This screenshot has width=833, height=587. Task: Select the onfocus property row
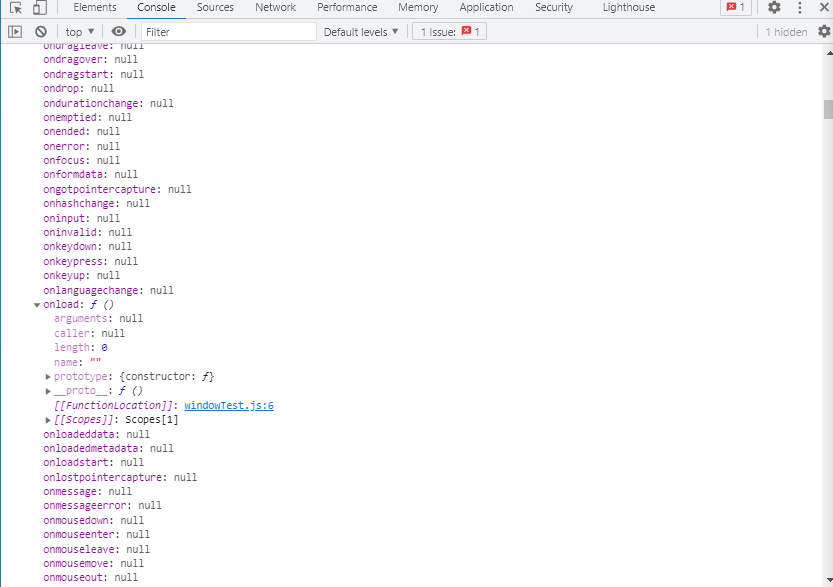pyautogui.click(x=82, y=160)
